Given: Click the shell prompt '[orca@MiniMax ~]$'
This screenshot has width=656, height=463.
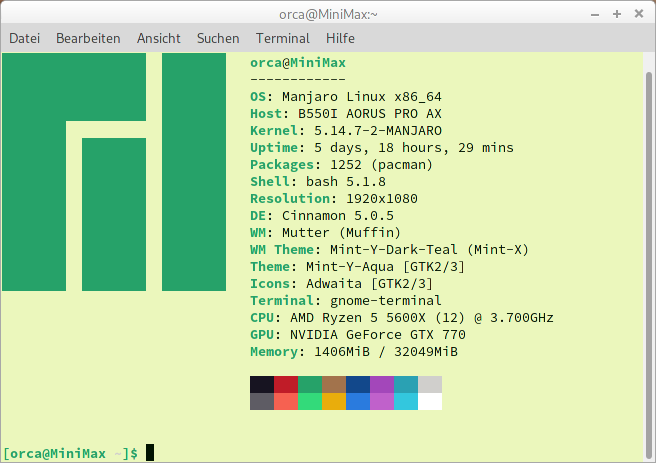Looking at the screenshot, I should [x=71, y=453].
